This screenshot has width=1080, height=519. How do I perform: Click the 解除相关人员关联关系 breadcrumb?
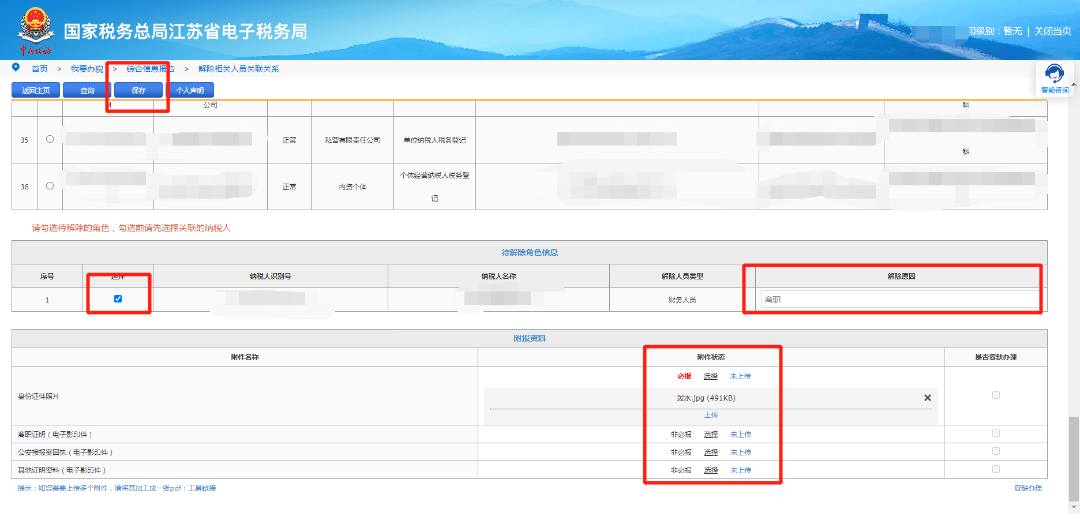point(238,69)
